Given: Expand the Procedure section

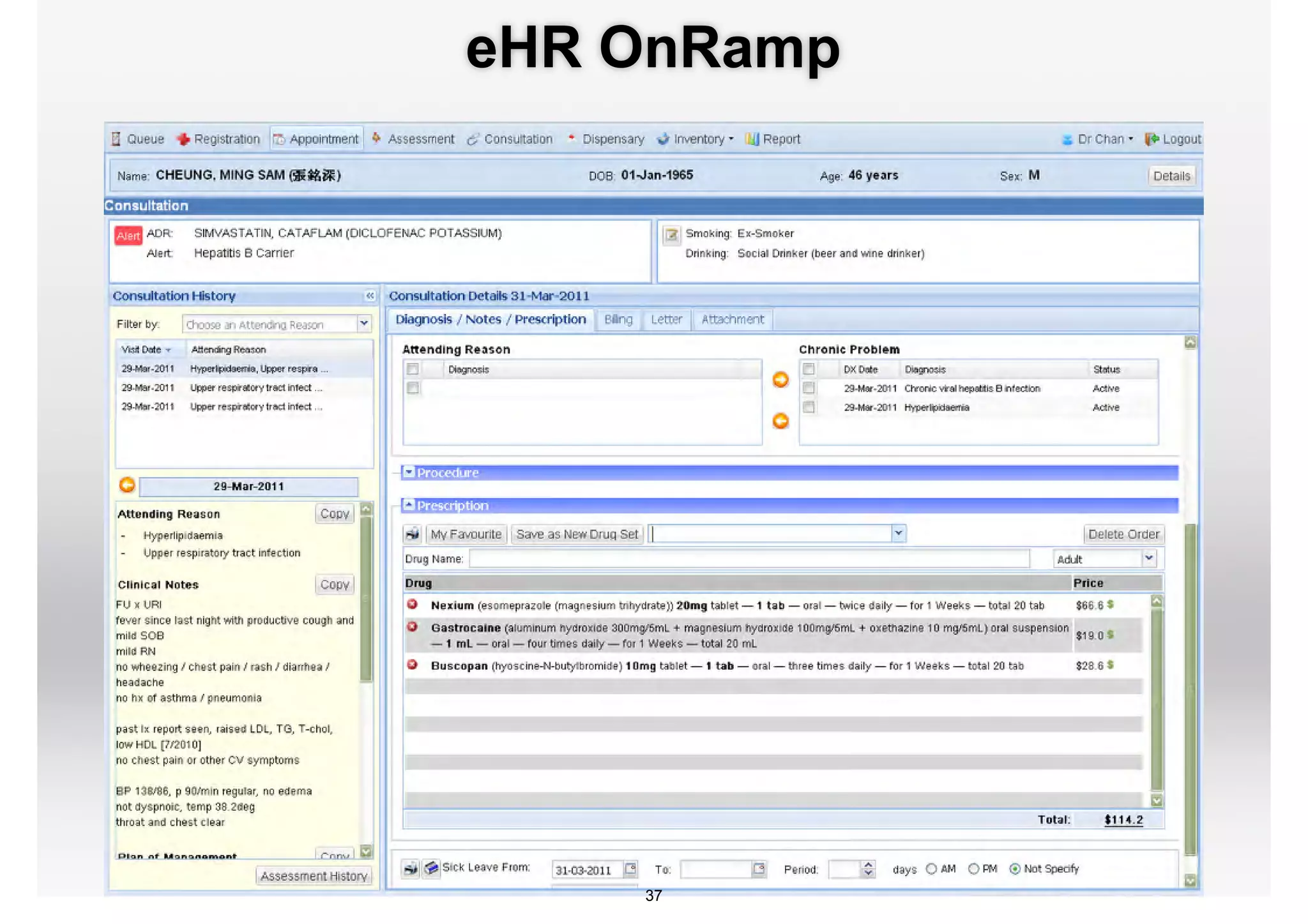Looking at the screenshot, I should [409, 472].
